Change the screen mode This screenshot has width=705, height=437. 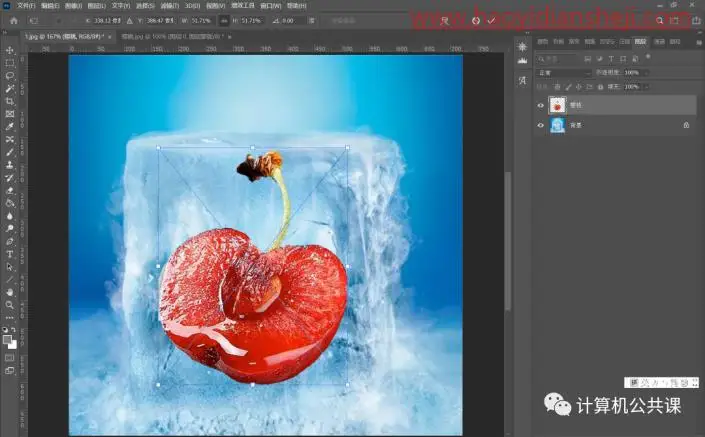coord(9,371)
